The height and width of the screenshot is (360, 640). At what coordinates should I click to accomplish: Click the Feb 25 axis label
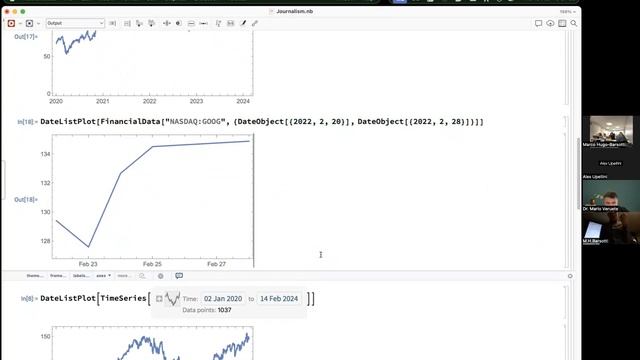pyautogui.click(x=152, y=264)
